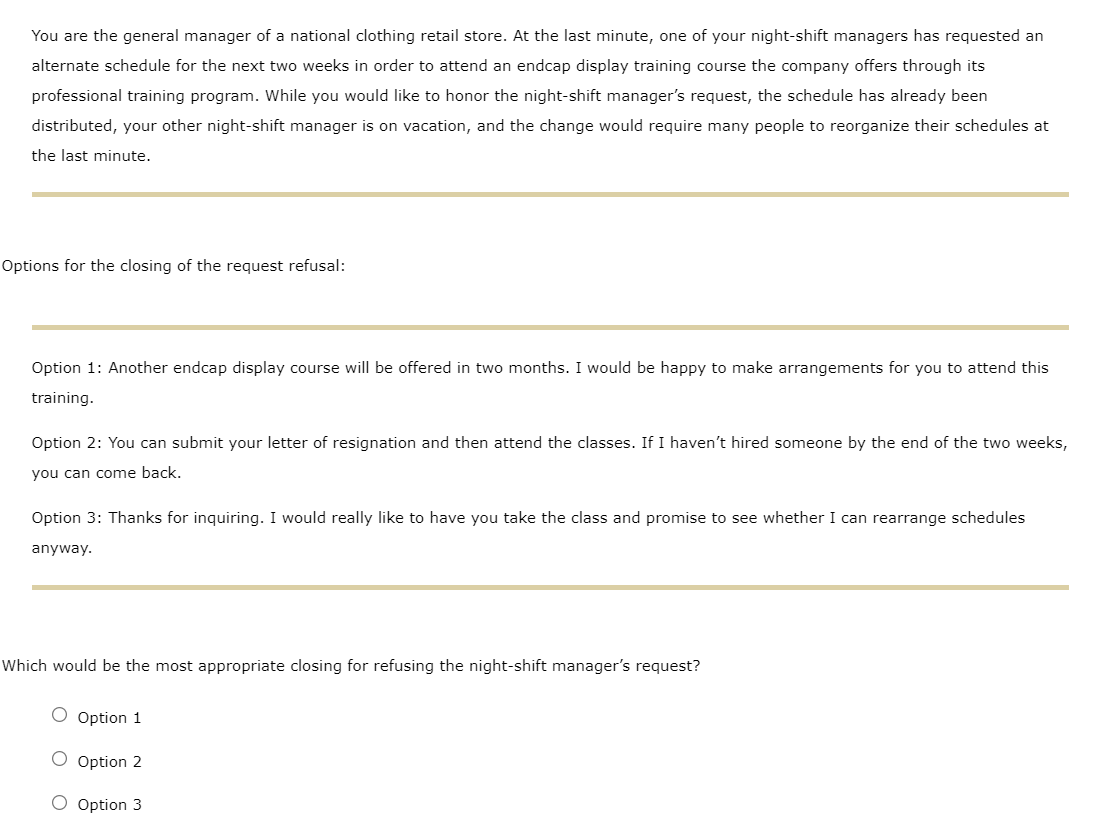
Task: Click the Option 2 answer text block
Action: pyautogui.click(x=550, y=457)
